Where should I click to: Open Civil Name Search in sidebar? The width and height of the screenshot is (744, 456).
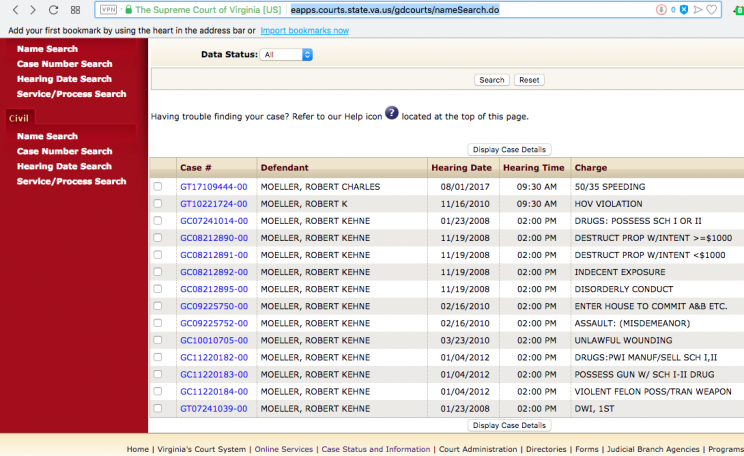click(x=47, y=136)
